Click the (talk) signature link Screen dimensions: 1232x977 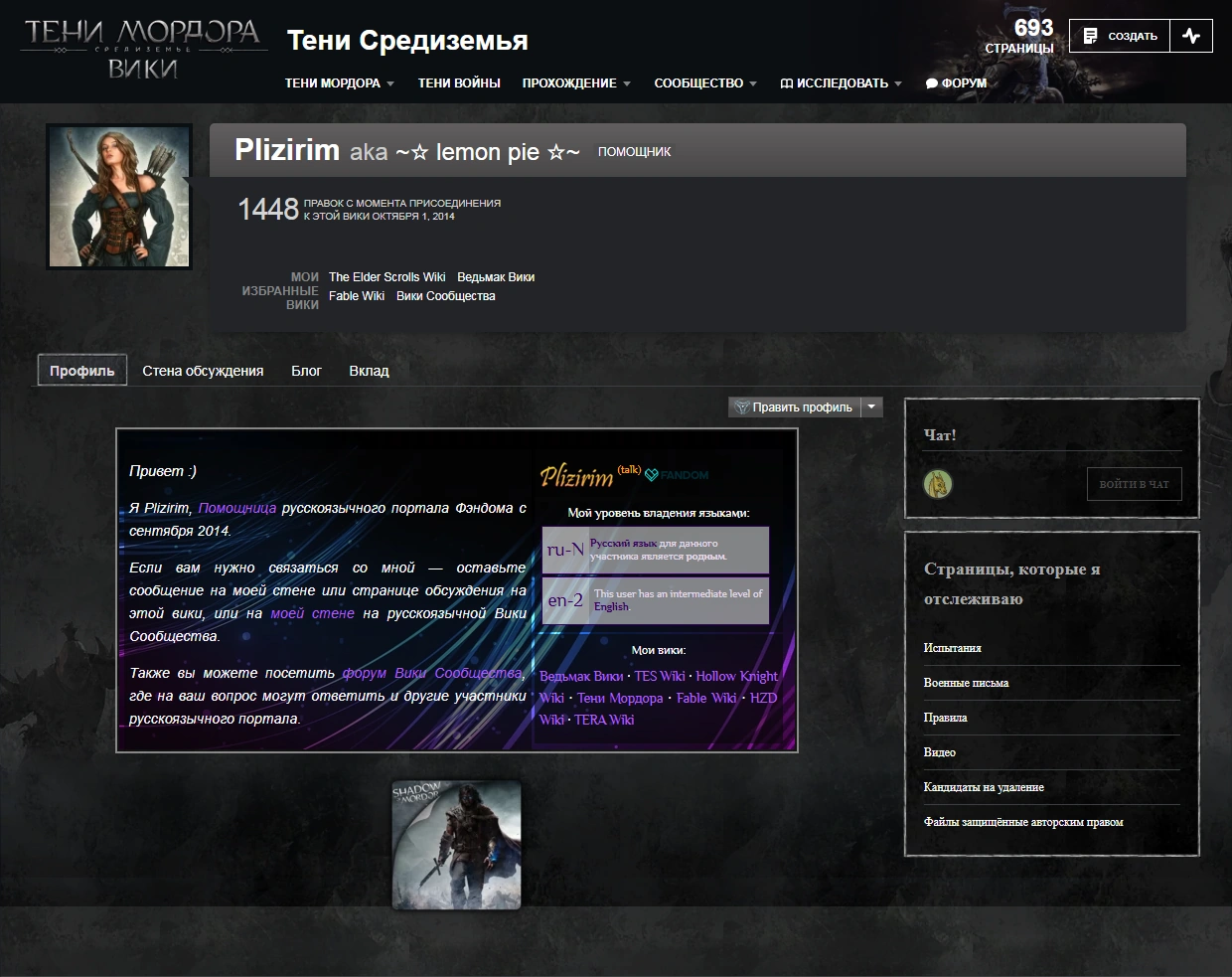tap(629, 470)
